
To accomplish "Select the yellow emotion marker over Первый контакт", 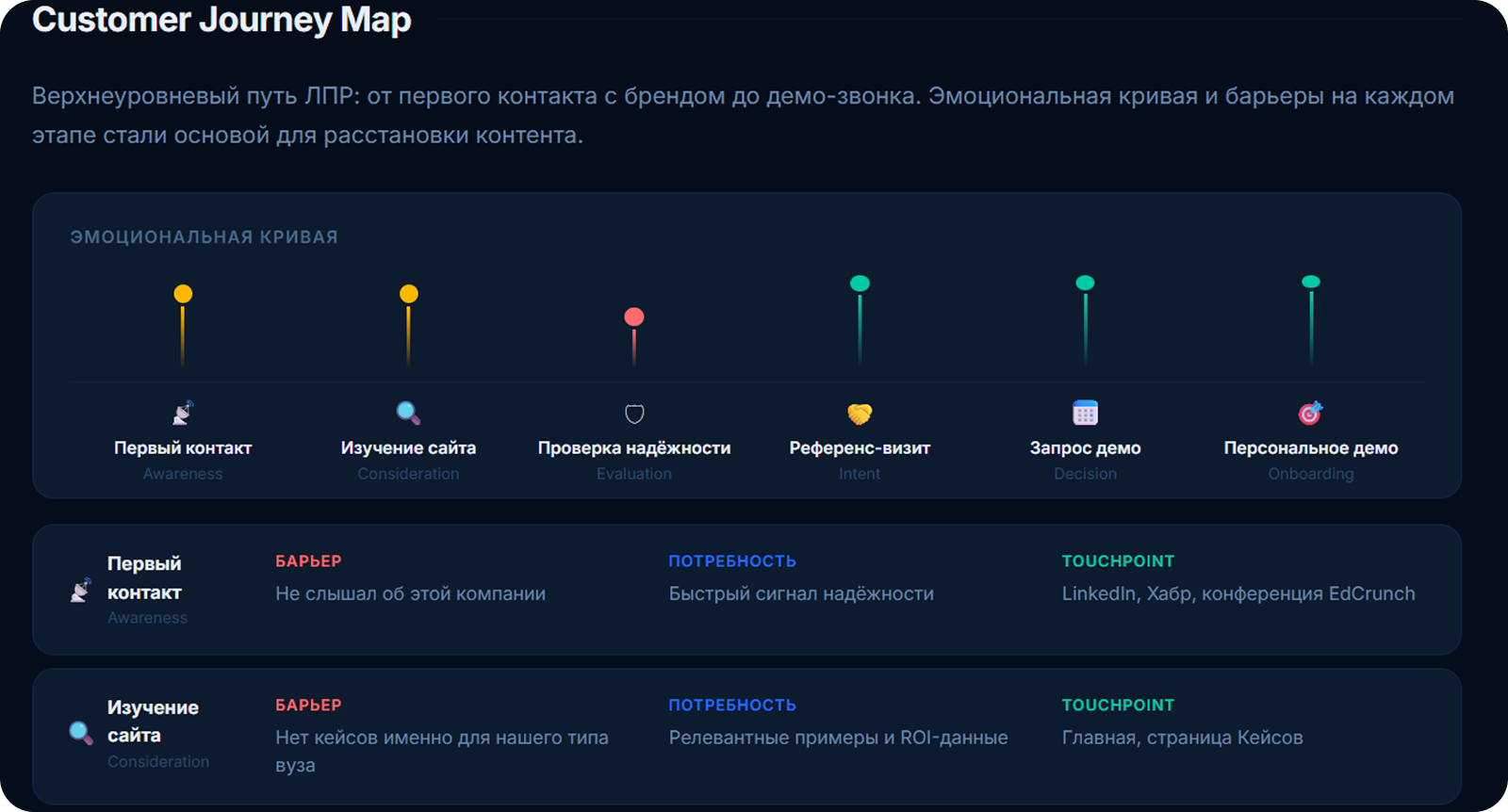I will 183,294.
